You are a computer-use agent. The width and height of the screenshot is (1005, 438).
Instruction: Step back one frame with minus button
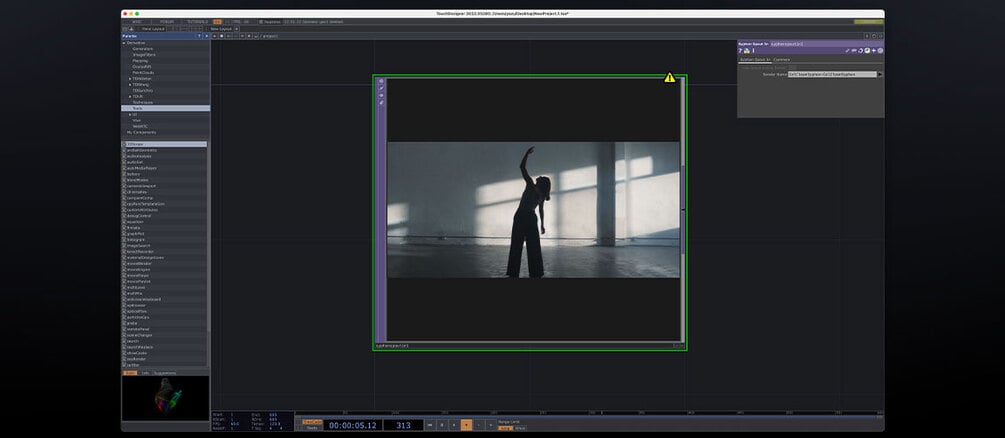coord(478,425)
